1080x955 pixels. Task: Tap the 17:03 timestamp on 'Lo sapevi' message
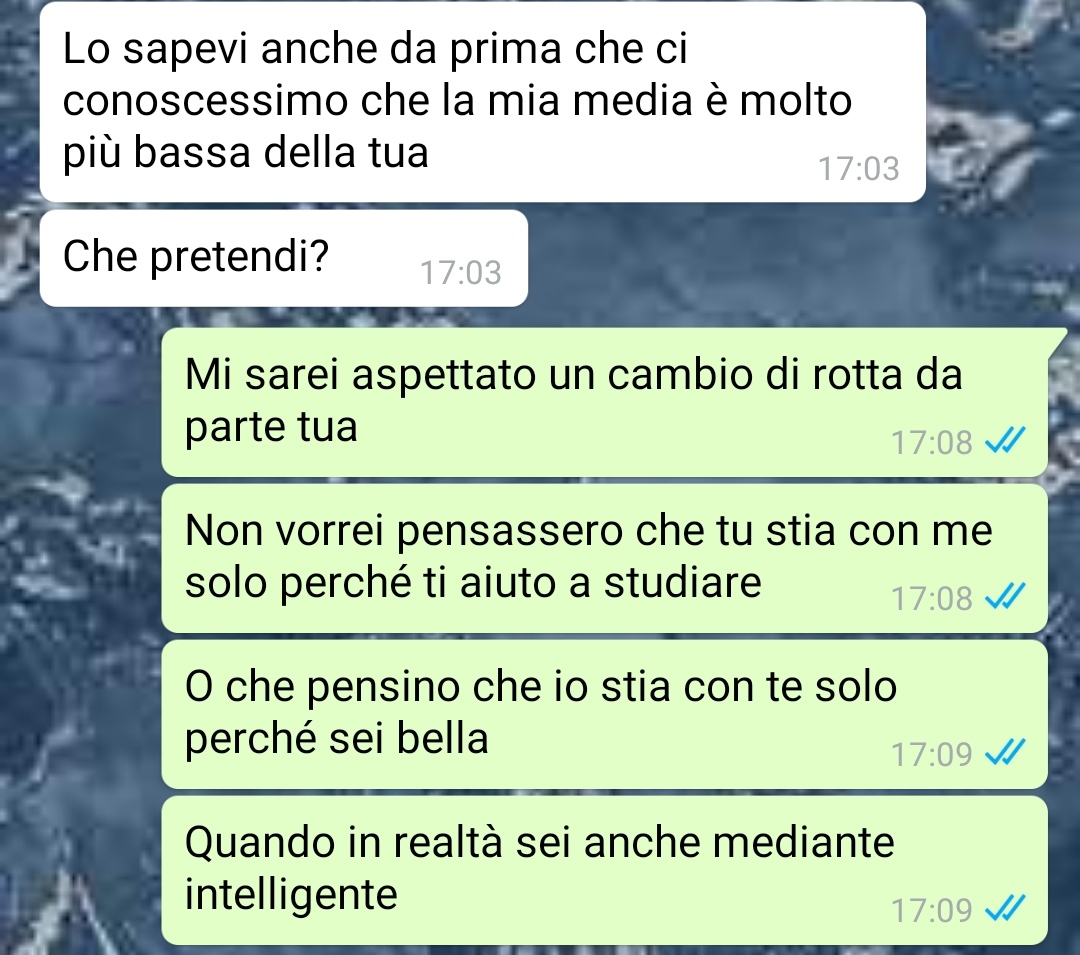click(x=858, y=169)
